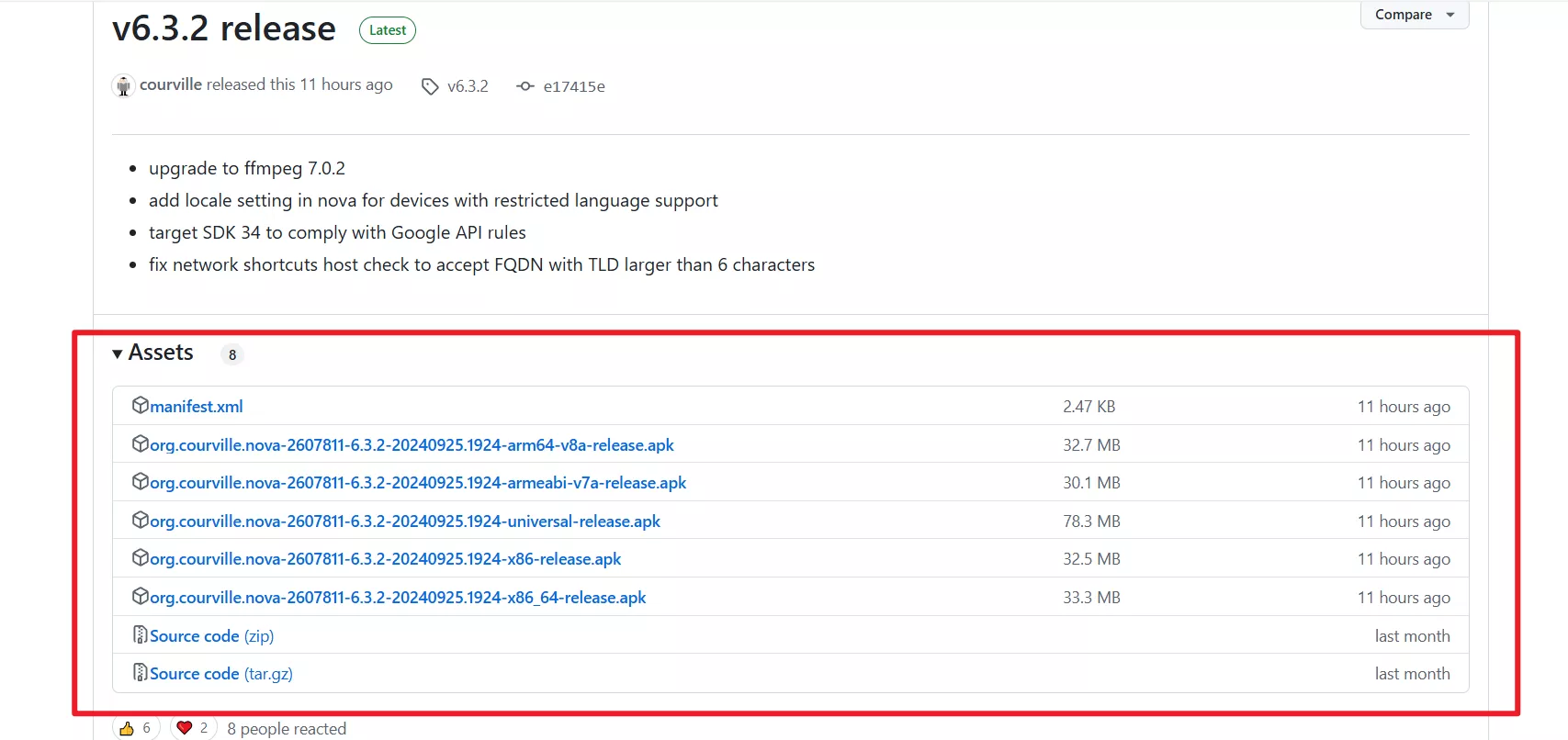
Task: Click 'target SDK 34' release note
Action: (337, 232)
